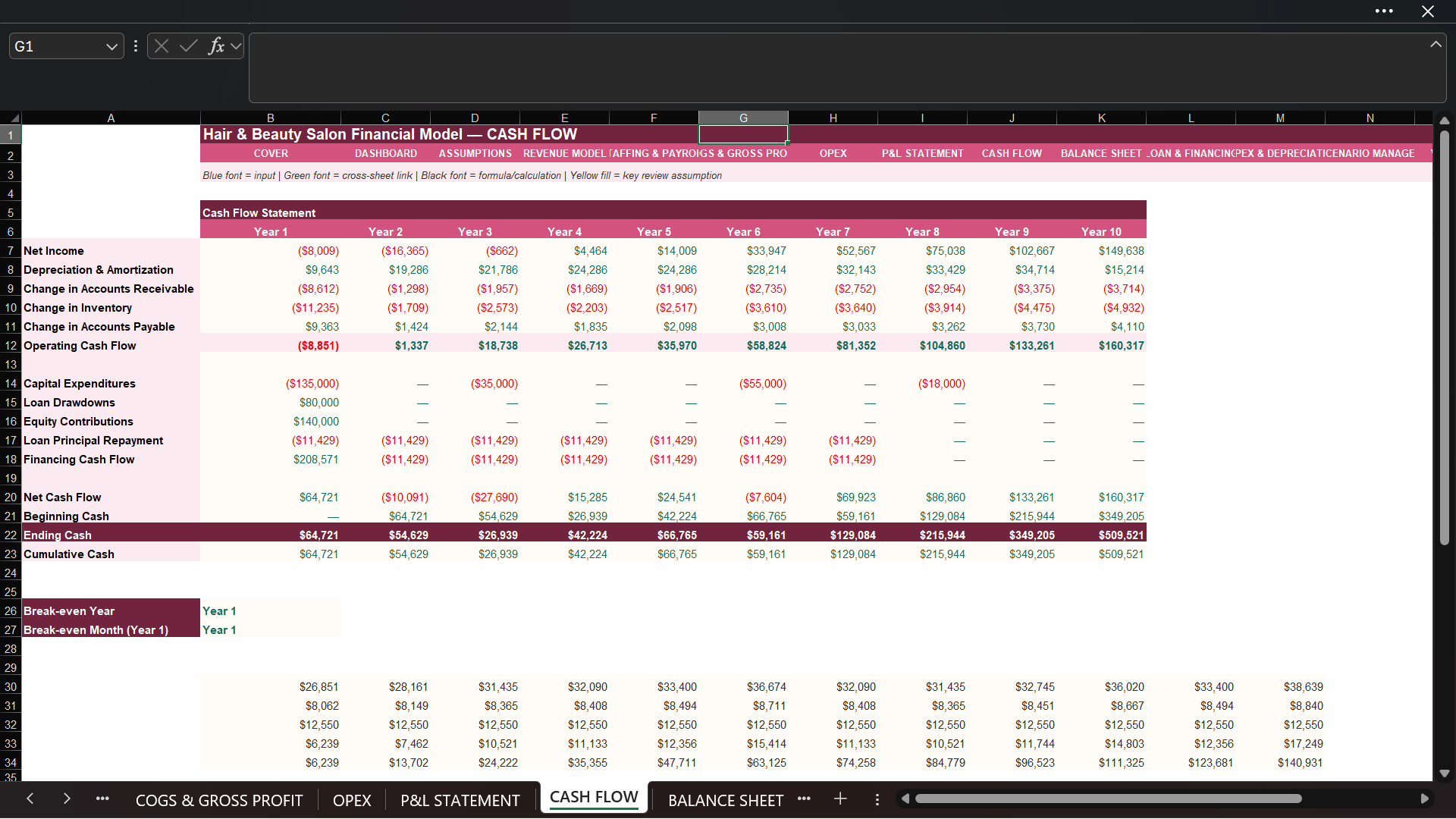Add a new sheet with plus icon

[840, 799]
